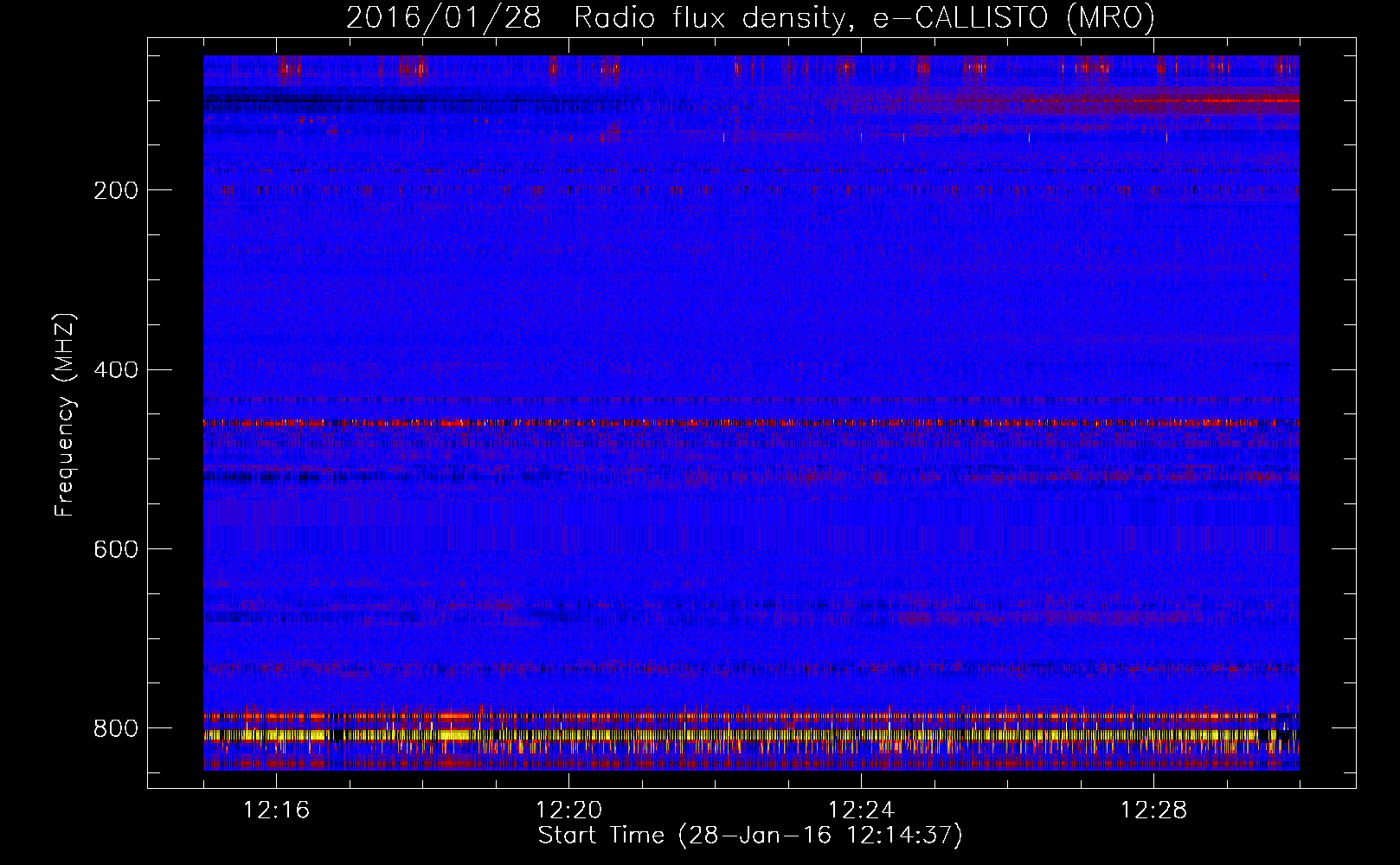The width and height of the screenshot is (1400, 865).
Task: Click the yellow interference band near 800 MHz
Action: click(x=751, y=735)
